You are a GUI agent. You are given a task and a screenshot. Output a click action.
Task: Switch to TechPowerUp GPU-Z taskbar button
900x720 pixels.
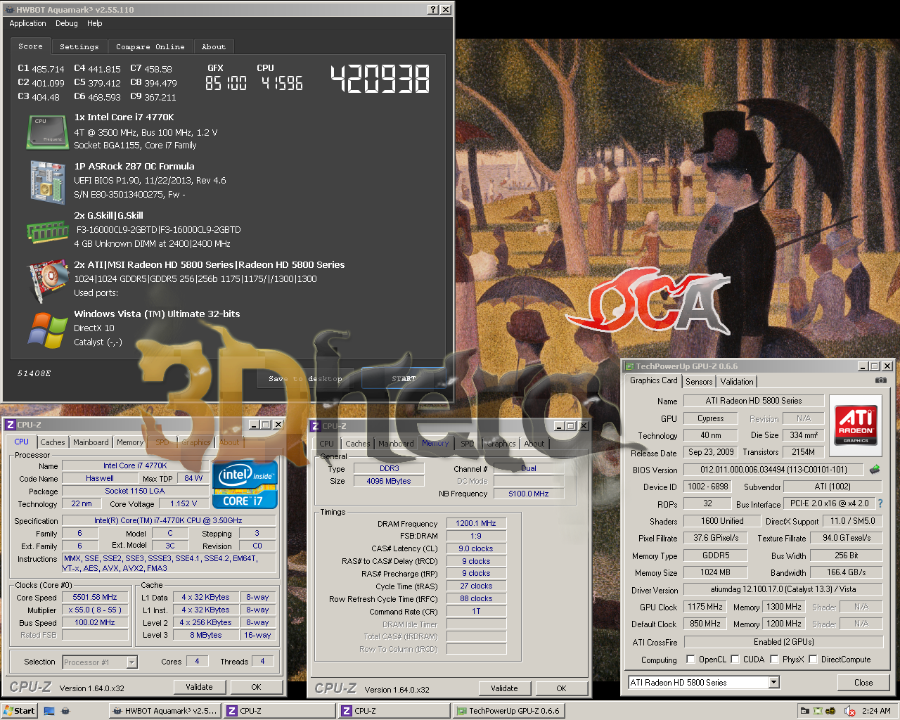click(507, 711)
